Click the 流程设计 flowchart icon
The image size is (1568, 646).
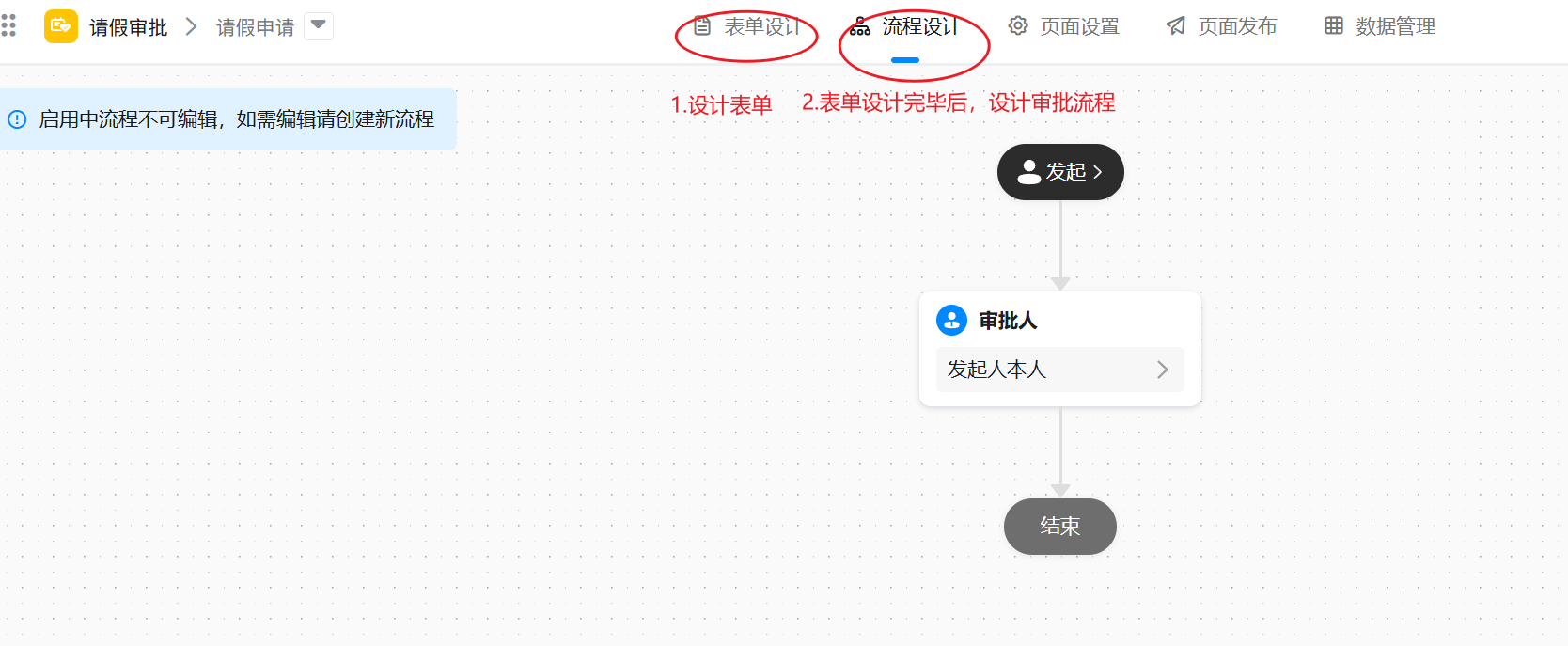860,26
